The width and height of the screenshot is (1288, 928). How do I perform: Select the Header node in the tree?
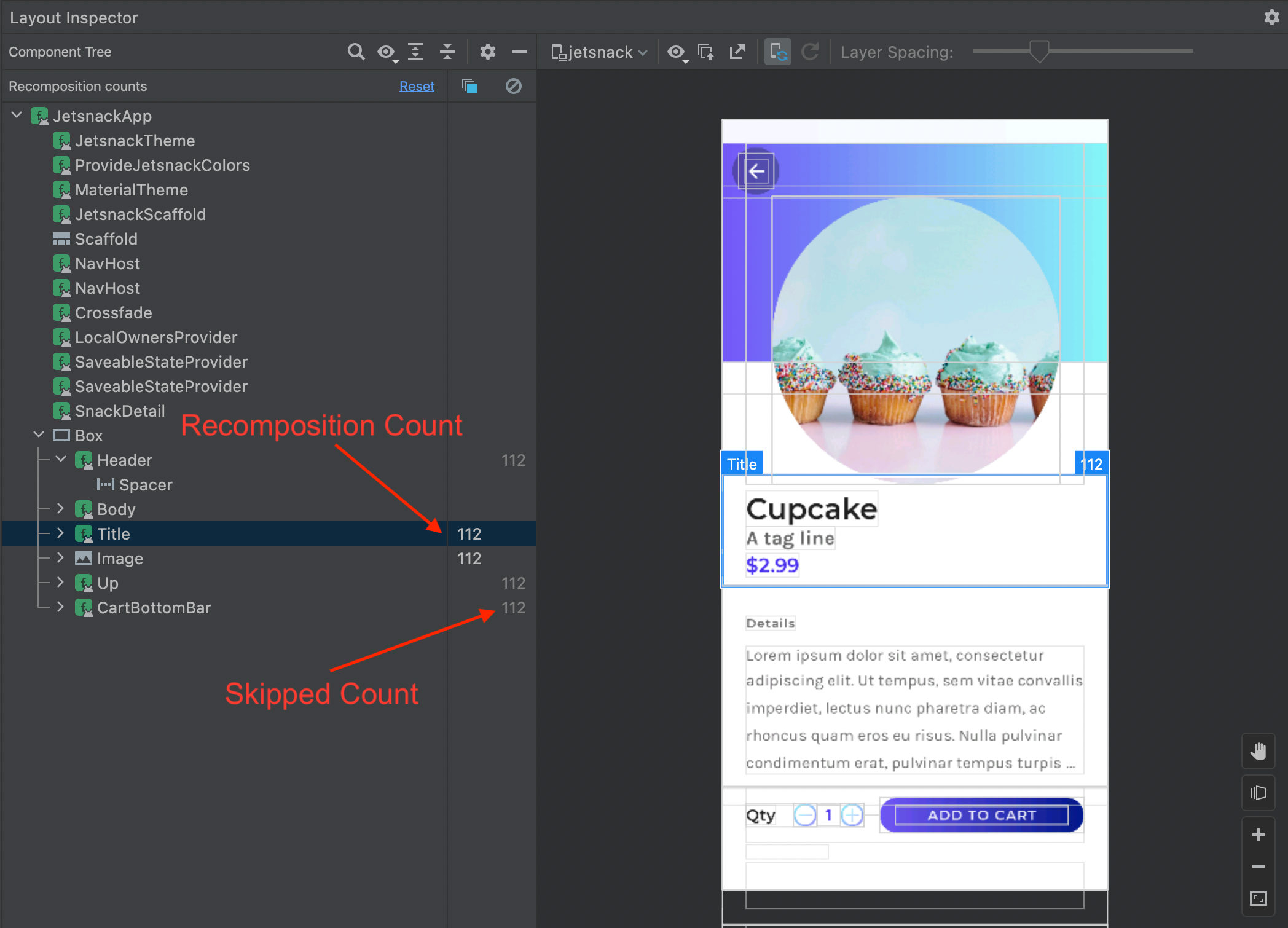click(x=125, y=460)
